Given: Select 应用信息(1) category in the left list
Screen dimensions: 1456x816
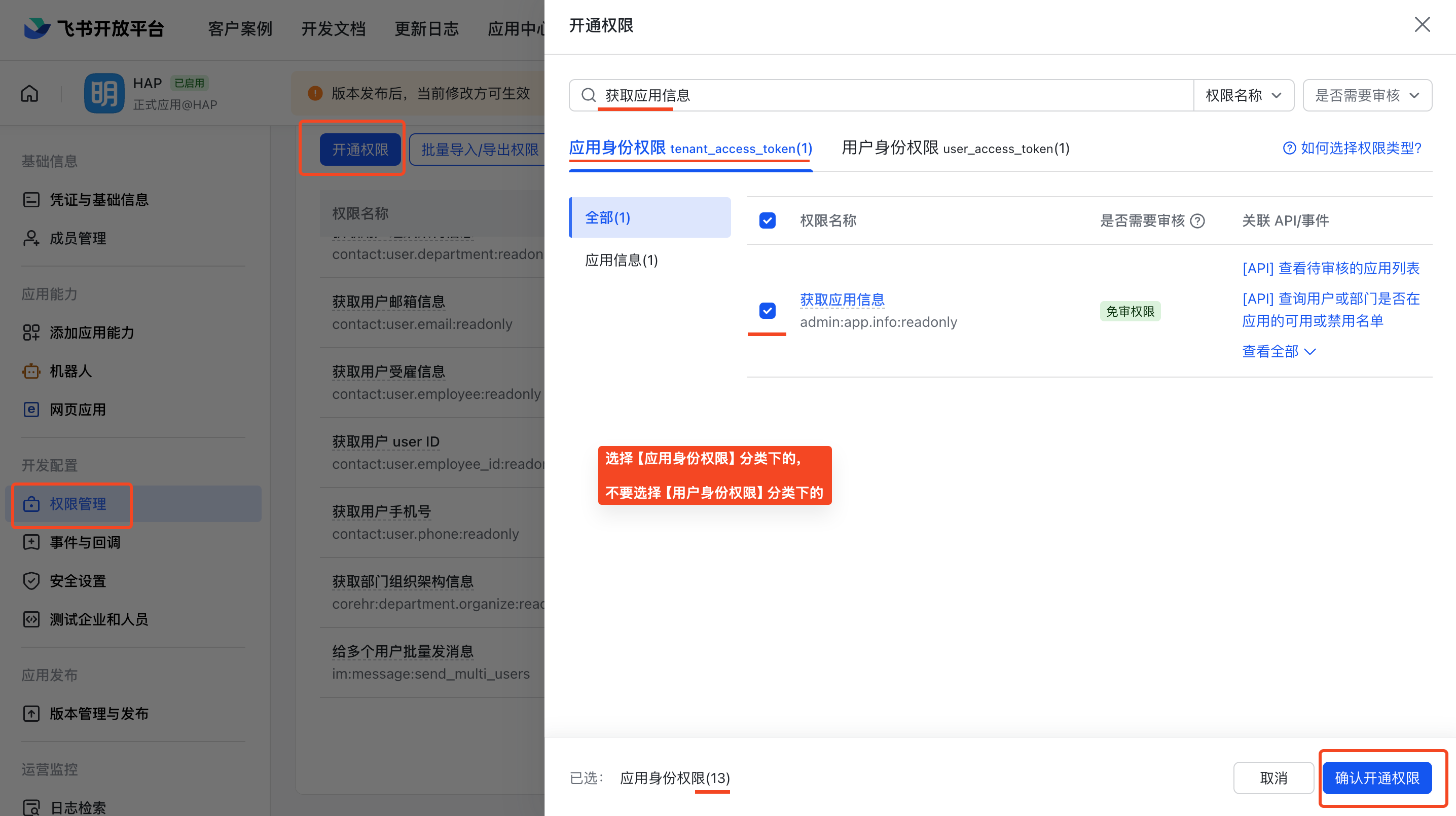Looking at the screenshot, I should (x=621, y=260).
